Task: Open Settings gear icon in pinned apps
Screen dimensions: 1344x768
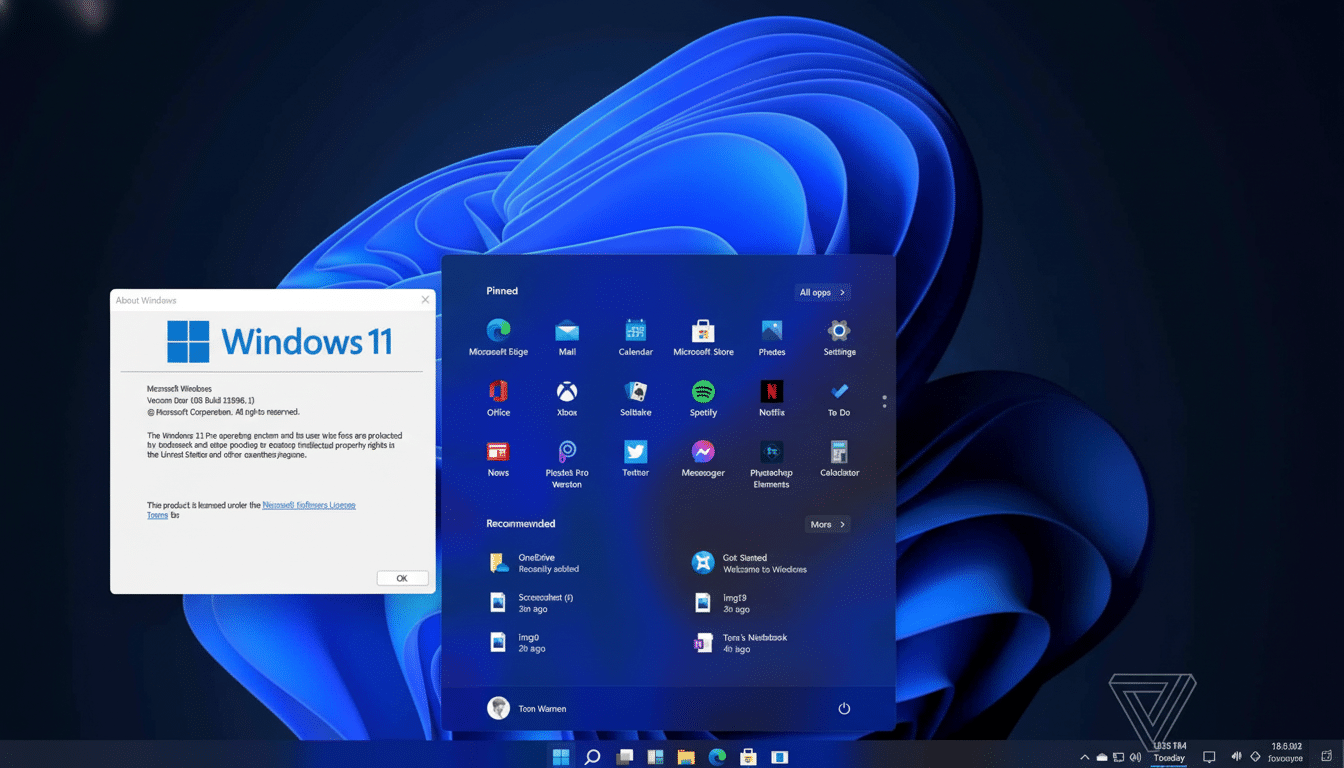Action: point(839,332)
